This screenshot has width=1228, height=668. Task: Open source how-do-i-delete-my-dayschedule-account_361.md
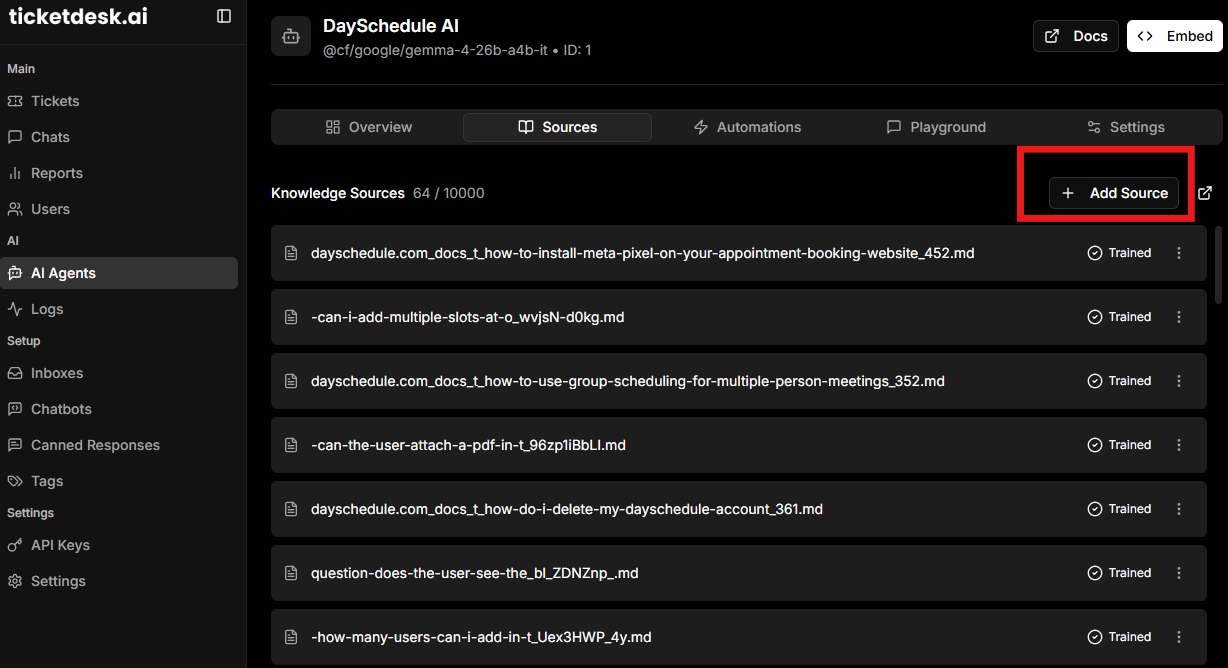[x=567, y=509]
